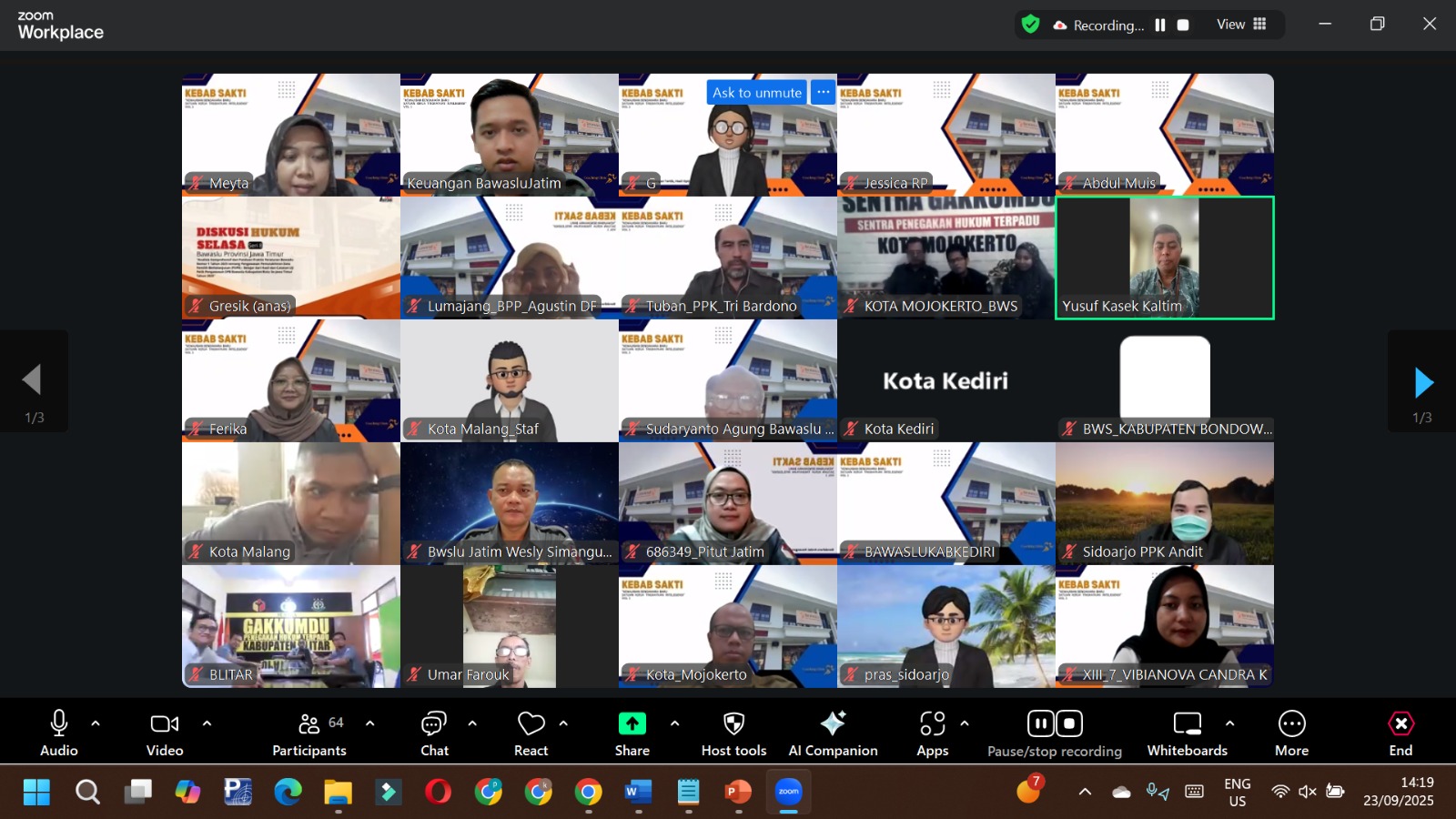Screen dimensions: 1456x819
Task: Go to next gallery page arrow
Action: [1423, 383]
